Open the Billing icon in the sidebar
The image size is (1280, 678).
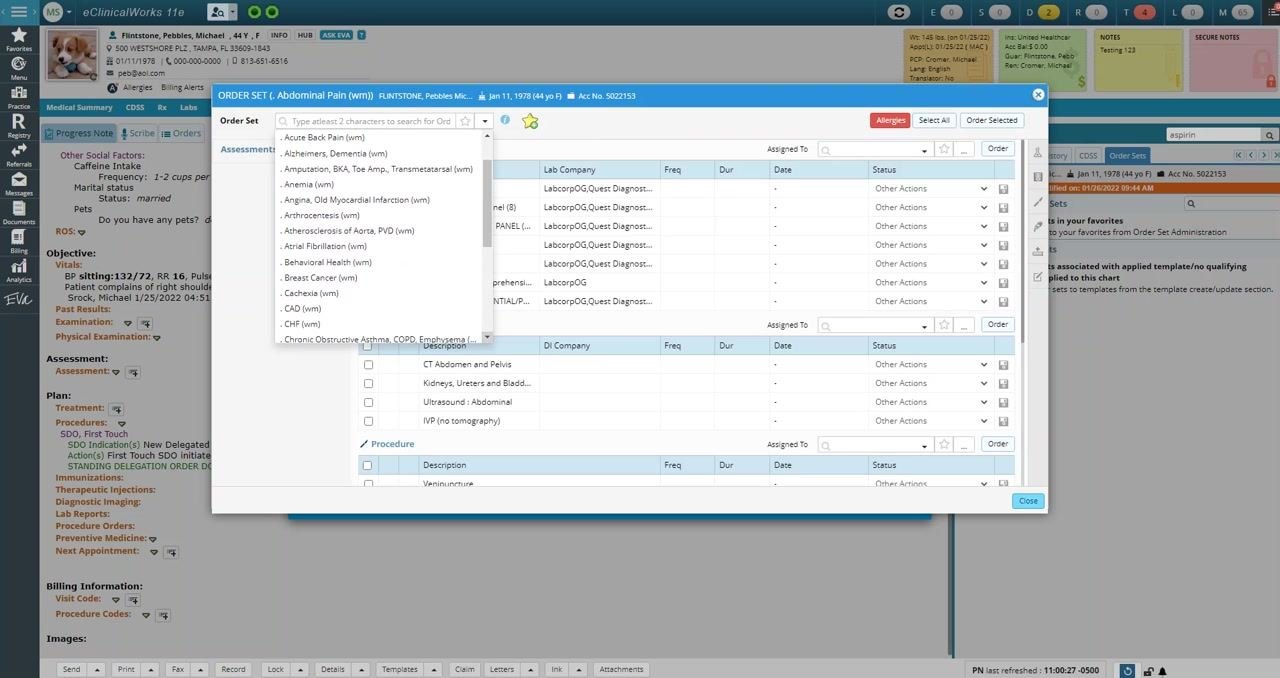pos(18,240)
